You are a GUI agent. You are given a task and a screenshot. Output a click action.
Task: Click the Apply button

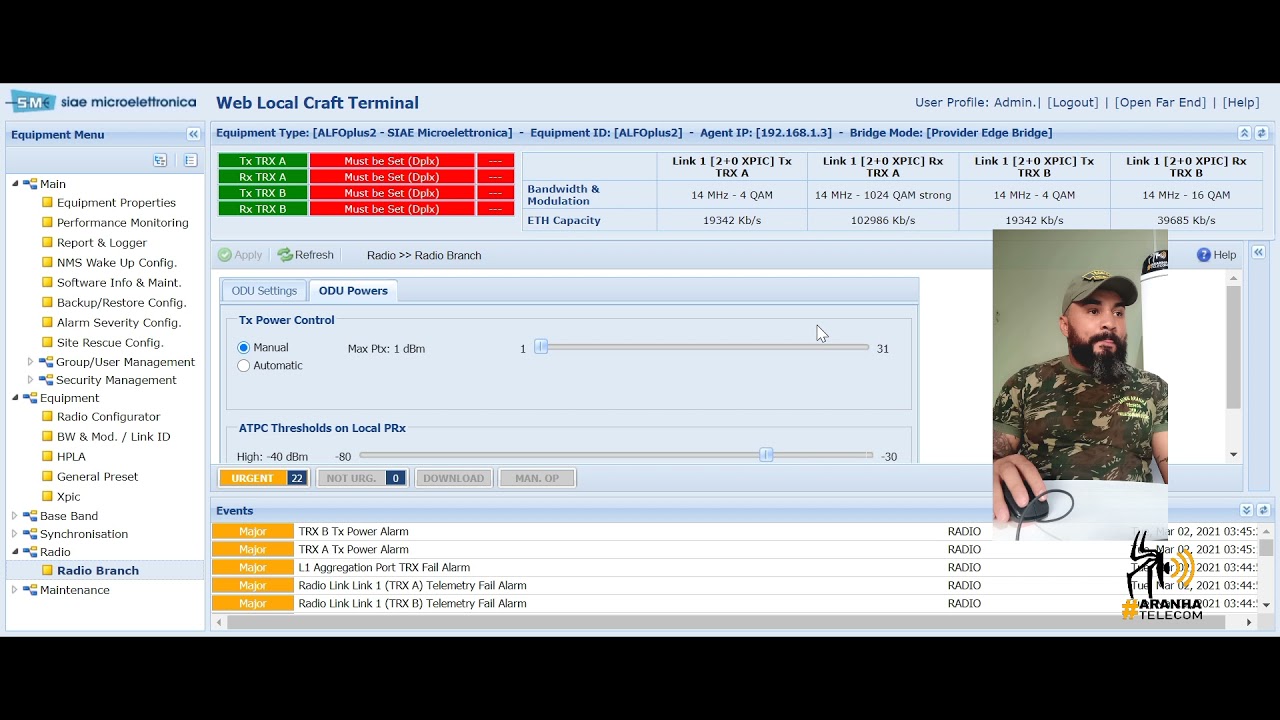(x=240, y=255)
